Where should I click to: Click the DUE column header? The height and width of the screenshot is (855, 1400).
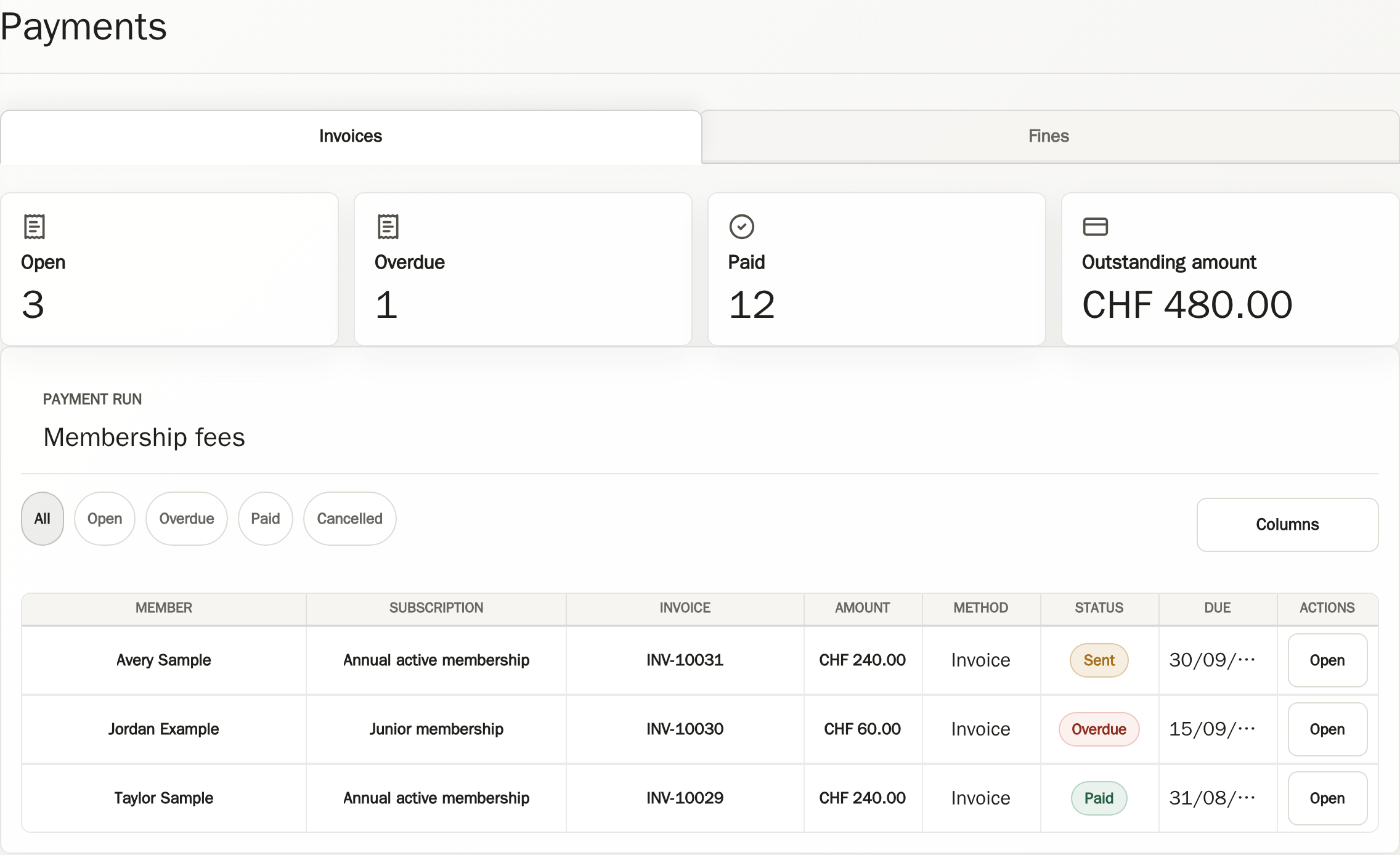click(1218, 608)
